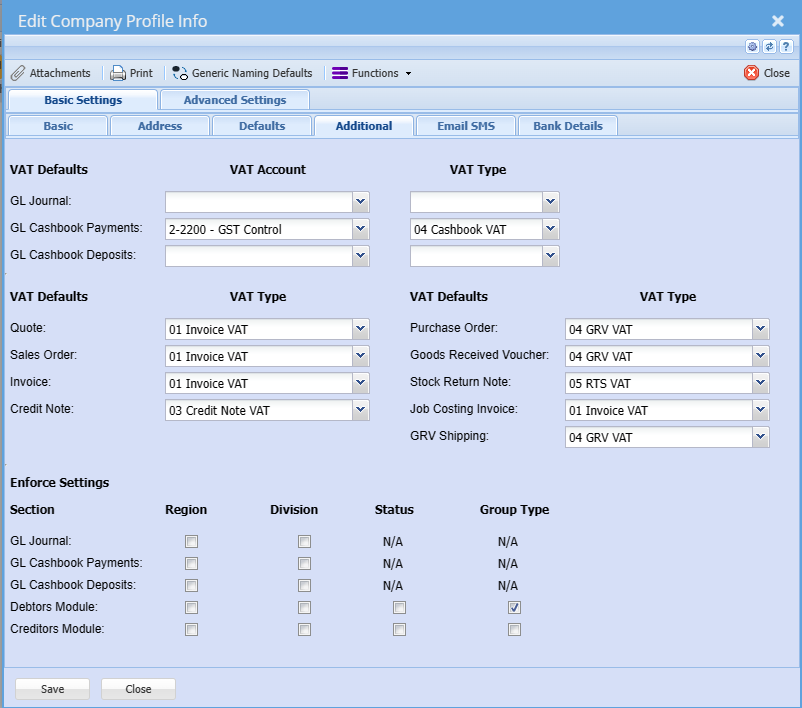
Task: Click the question mark help icon
Action: pyautogui.click(x=785, y=46)
